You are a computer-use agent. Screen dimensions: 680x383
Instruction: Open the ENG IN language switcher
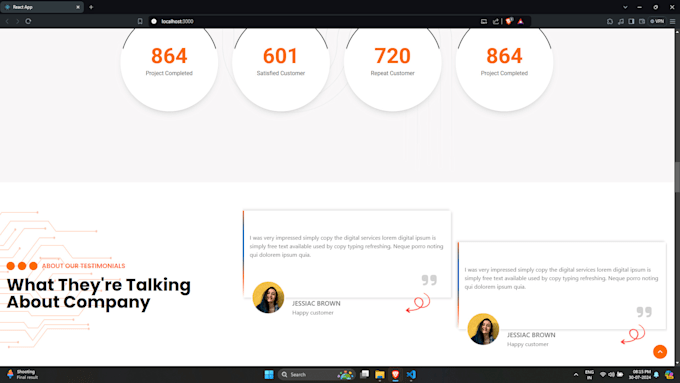[589, 374]
